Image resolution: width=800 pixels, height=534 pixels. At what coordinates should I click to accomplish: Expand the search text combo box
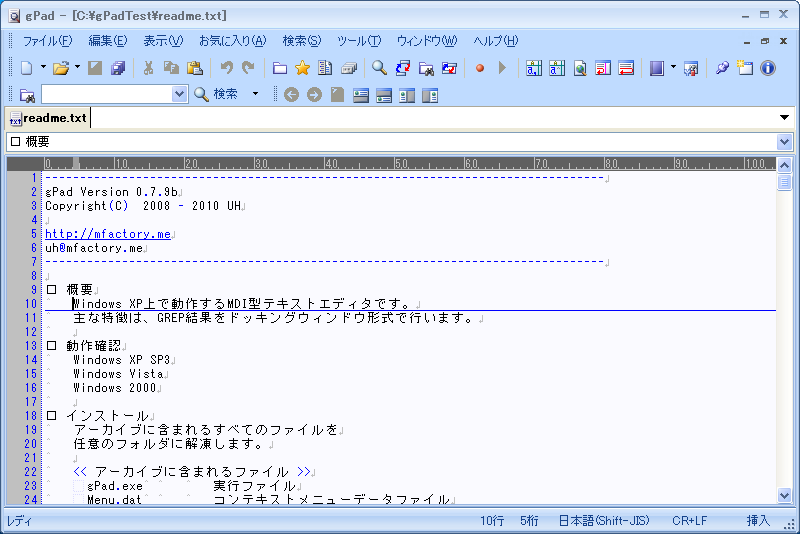pyautogui.click(x=180, y=94)
